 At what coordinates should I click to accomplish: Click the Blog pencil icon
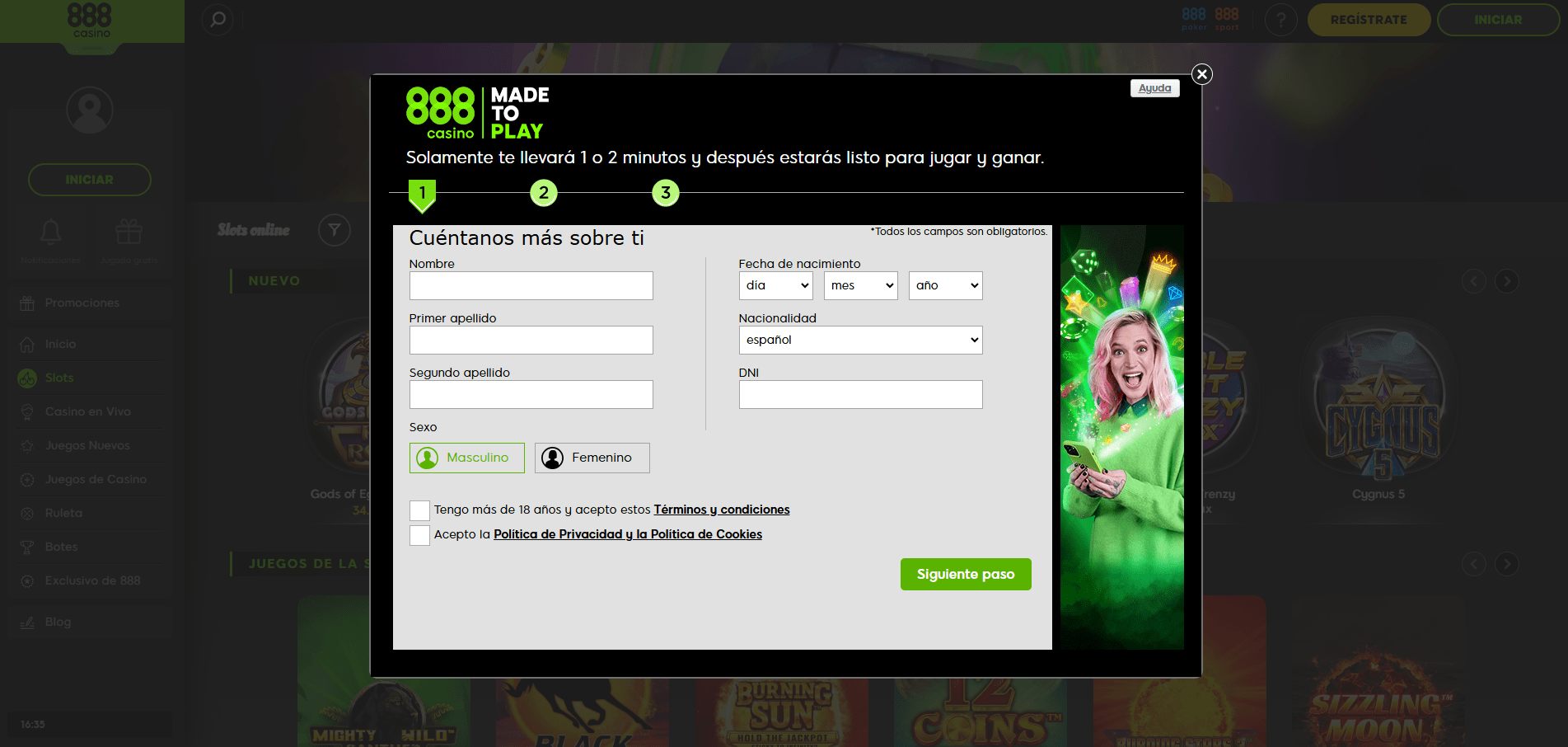tap(27, 622)
